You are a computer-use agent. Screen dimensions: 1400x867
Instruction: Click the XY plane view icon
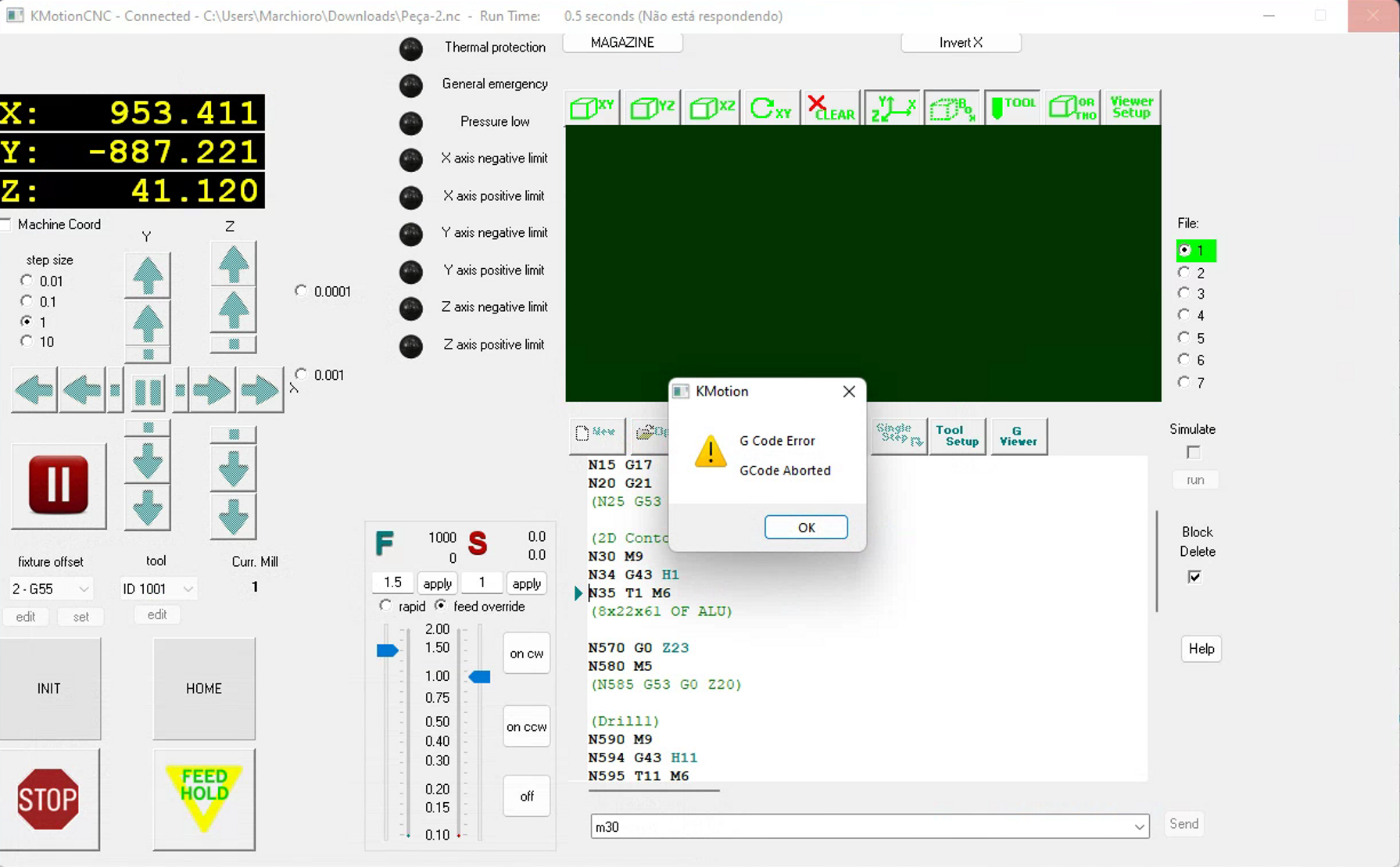pyautogui.click(x=592, y=108)
